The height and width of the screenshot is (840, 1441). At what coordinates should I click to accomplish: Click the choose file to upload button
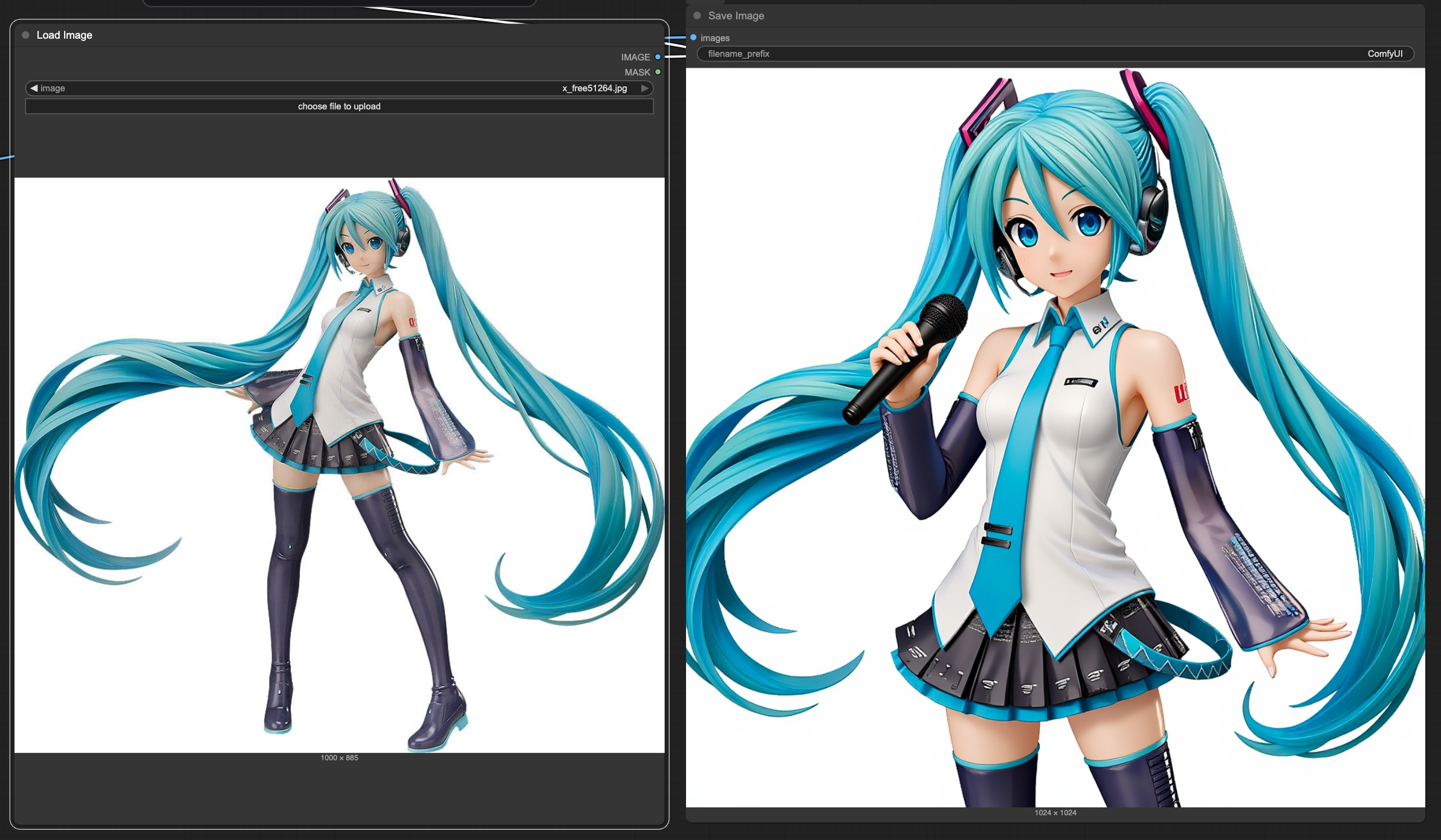point(339,106)
